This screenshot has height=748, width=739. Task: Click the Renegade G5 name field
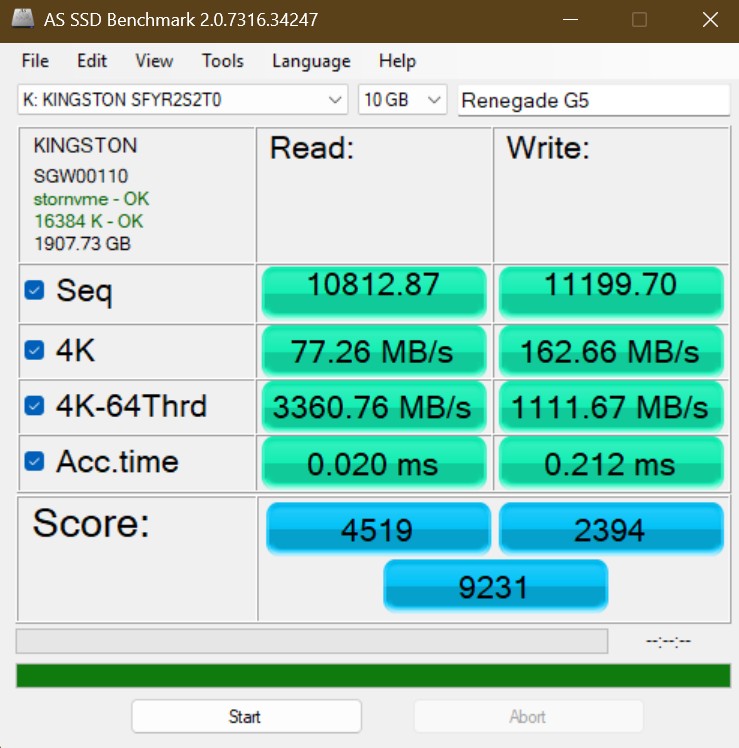(593, 100)
